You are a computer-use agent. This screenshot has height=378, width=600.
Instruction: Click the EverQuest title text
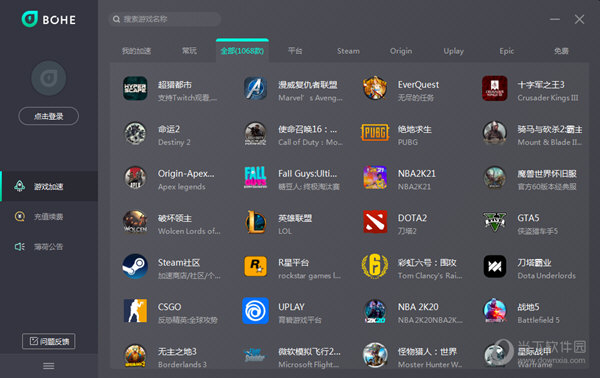click(x=418, y=85)
